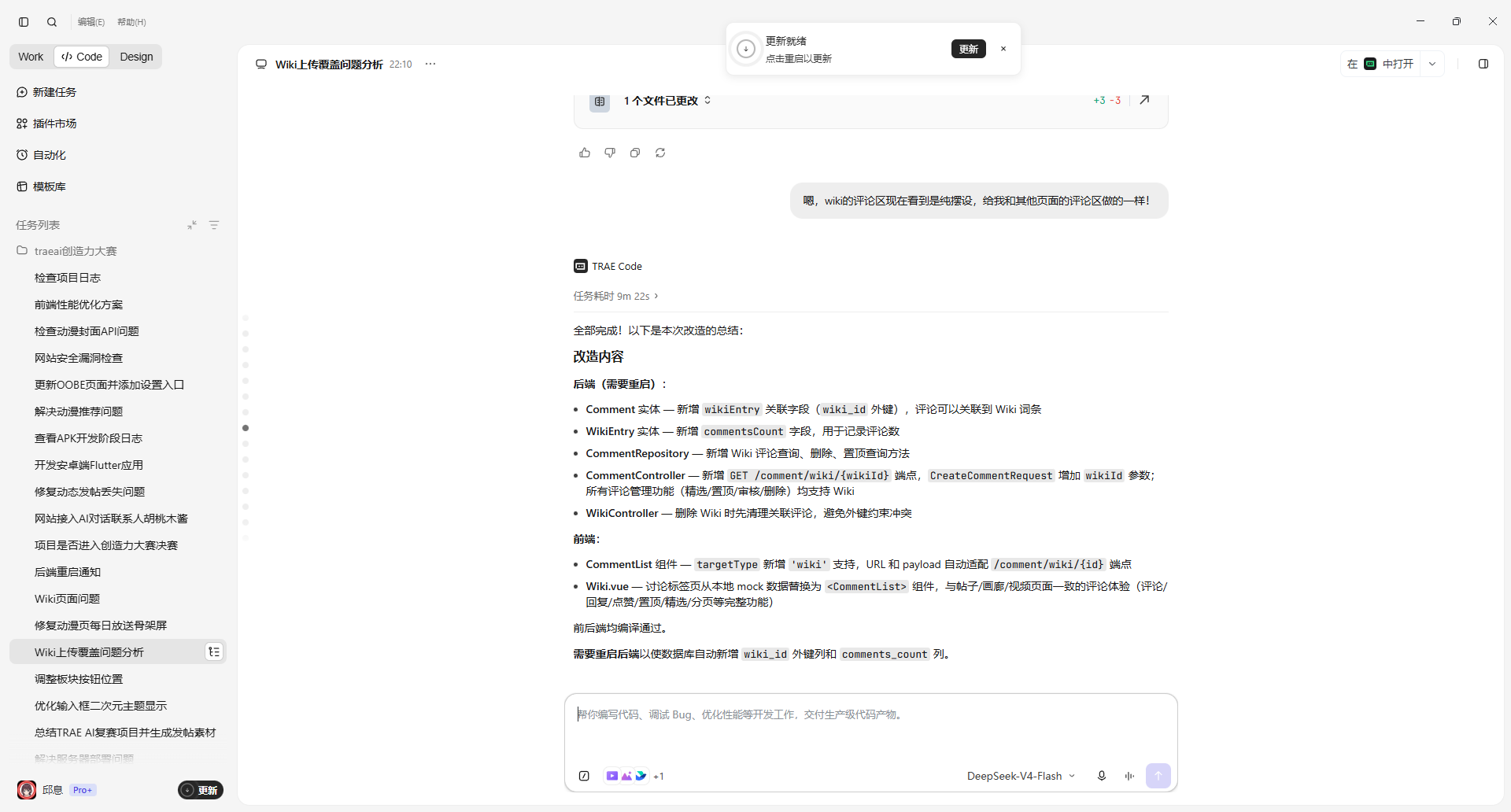Screen dimensions: 1511x812
Task: Click 更新 in the update-ready notification
Action: pos(969,49)
